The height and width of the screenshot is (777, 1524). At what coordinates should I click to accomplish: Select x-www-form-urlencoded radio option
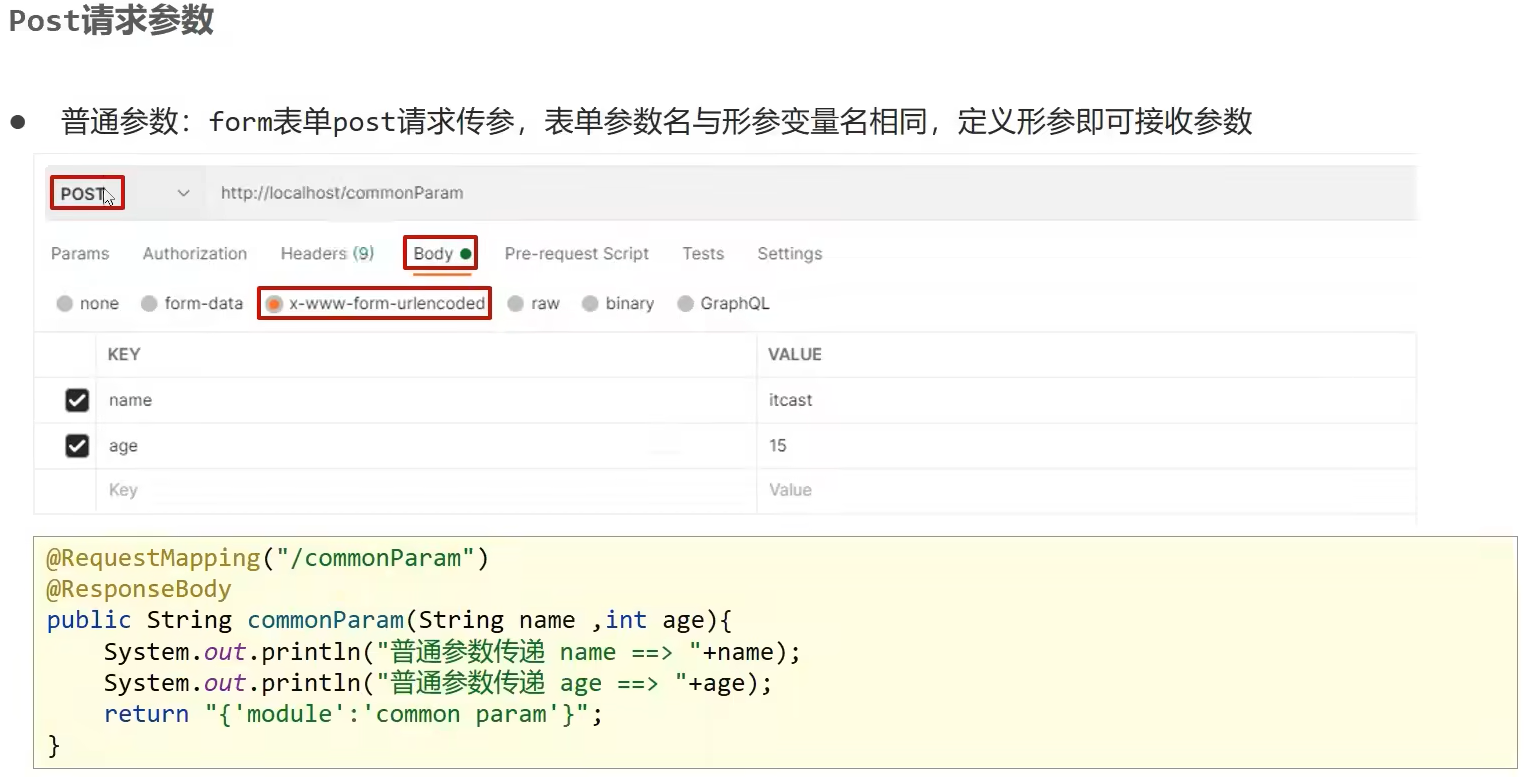(274, 304)
